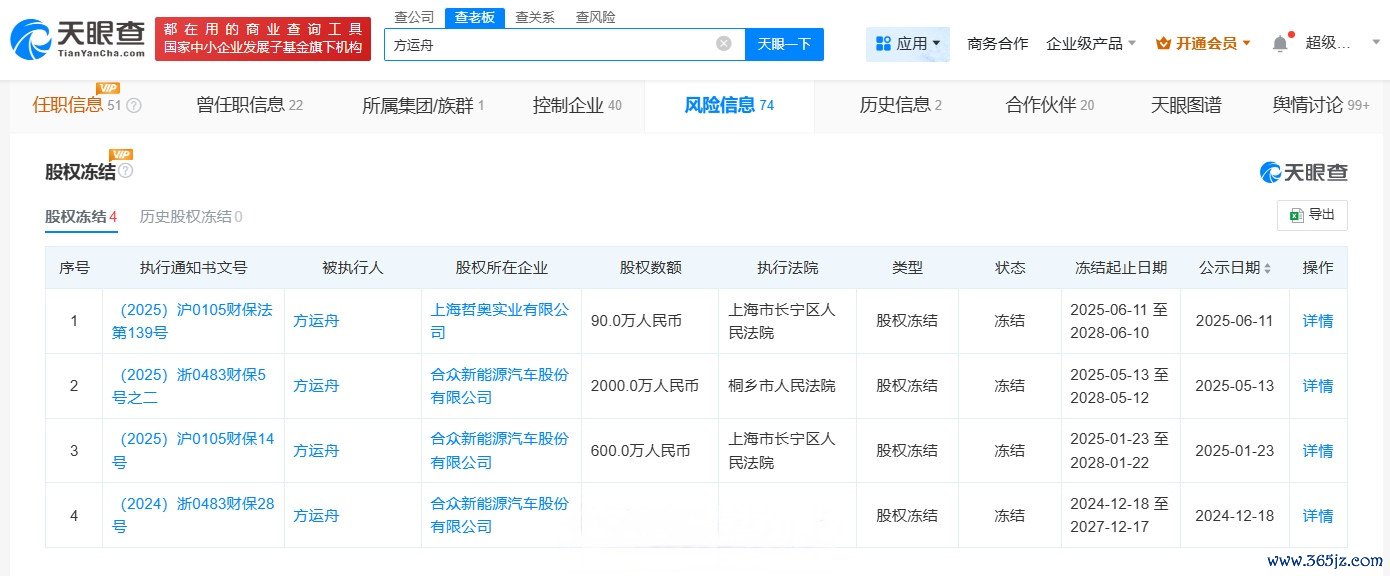
Task: Open the 合作伙伴 20 tab
Action: point(1050,105)
